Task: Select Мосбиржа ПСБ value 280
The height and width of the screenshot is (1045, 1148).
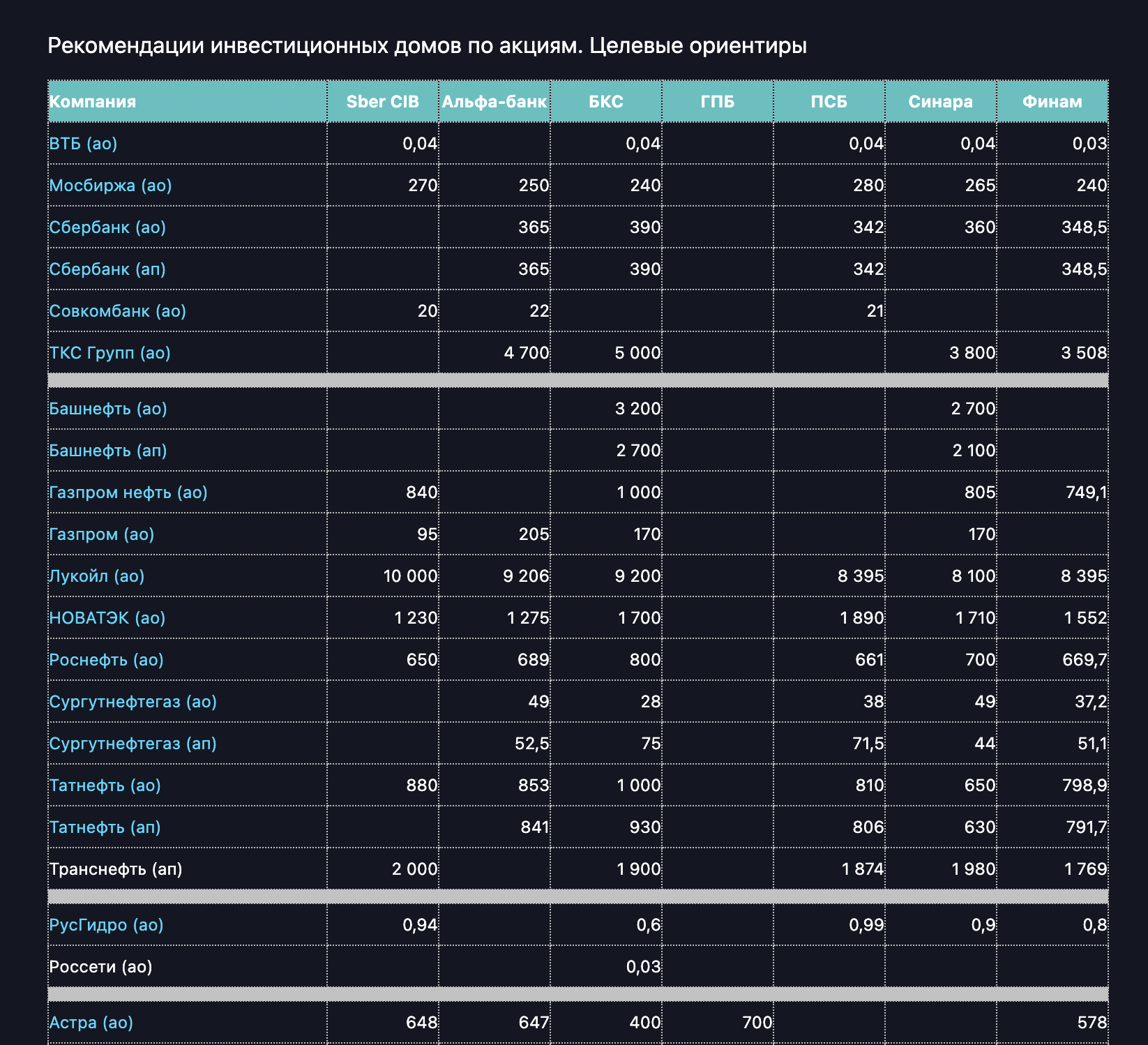Action: [x=869, y=186]
